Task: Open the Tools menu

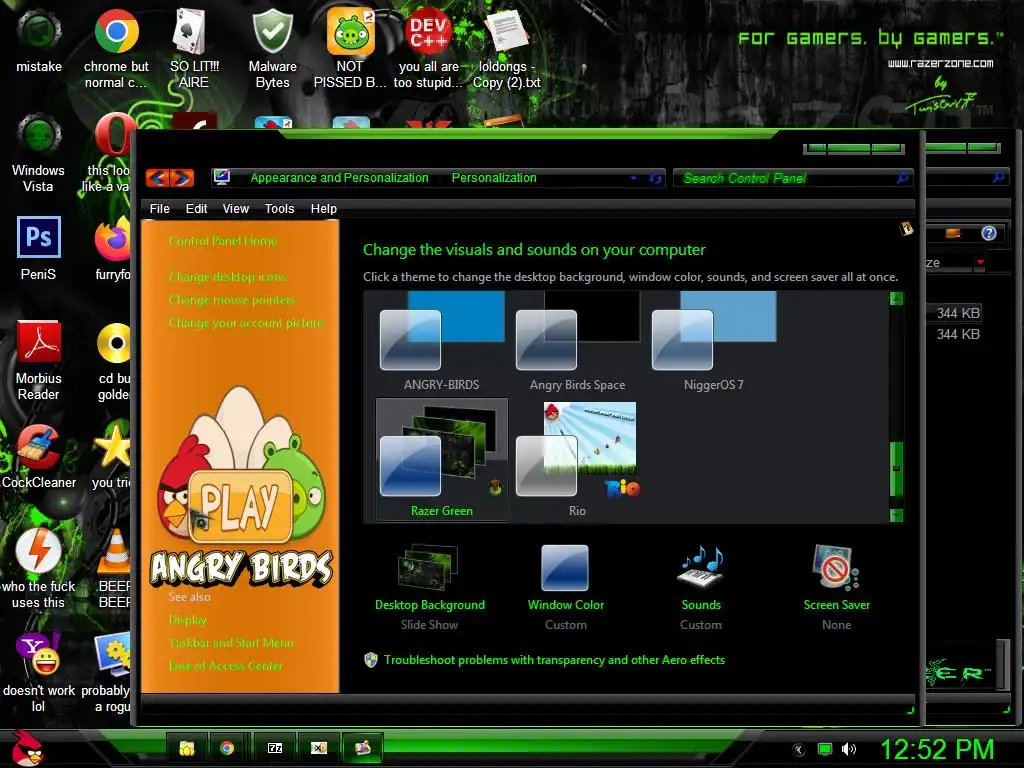Action: 280,208
